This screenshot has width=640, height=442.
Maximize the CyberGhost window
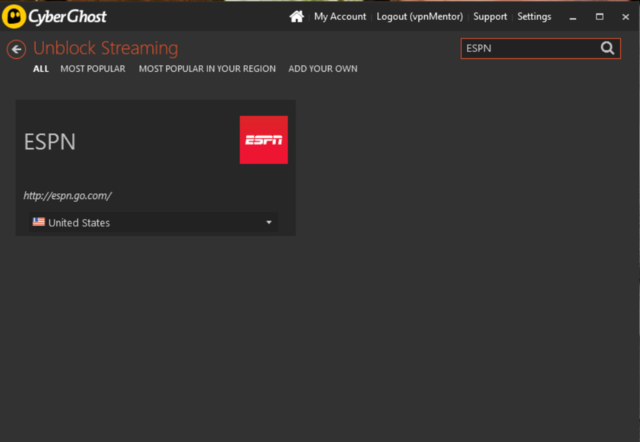click(x=599, y=17)
